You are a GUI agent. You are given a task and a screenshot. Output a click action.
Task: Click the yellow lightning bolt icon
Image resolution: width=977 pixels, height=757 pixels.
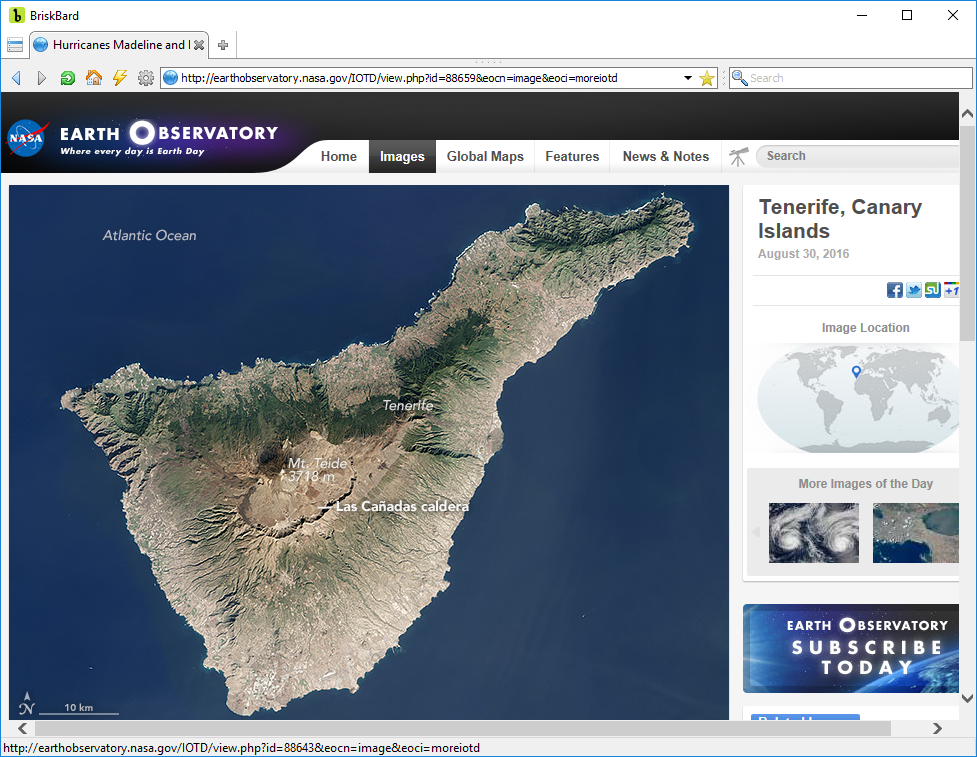[120, 78]
